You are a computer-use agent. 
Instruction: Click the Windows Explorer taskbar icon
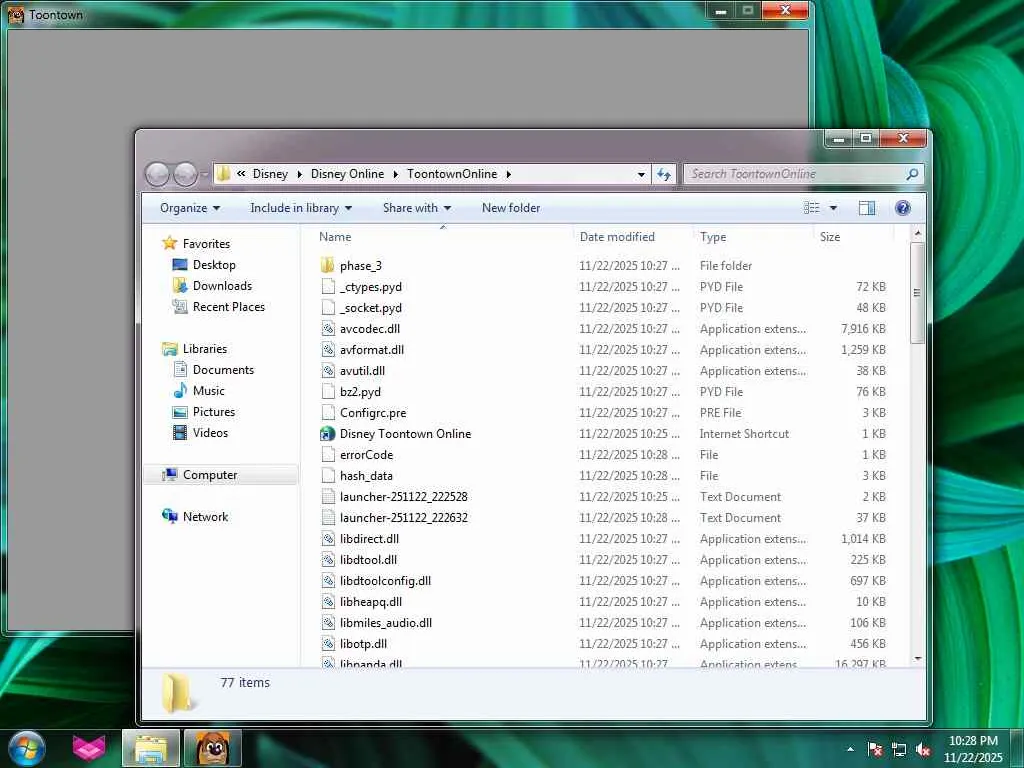pos(151,748)
